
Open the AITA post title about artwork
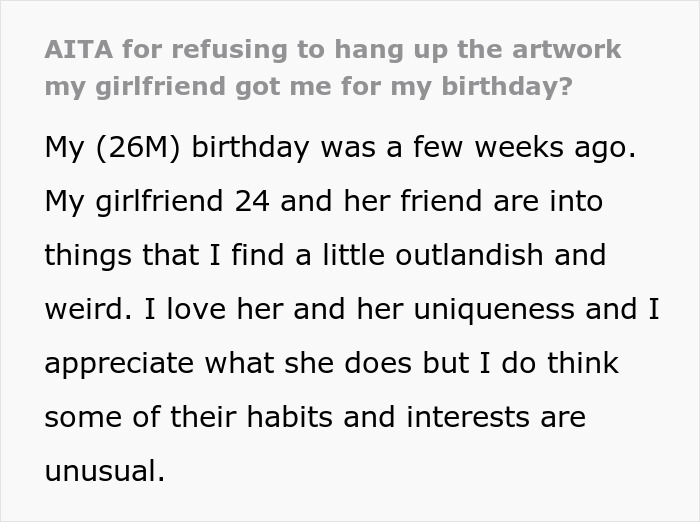pos(333,67)
